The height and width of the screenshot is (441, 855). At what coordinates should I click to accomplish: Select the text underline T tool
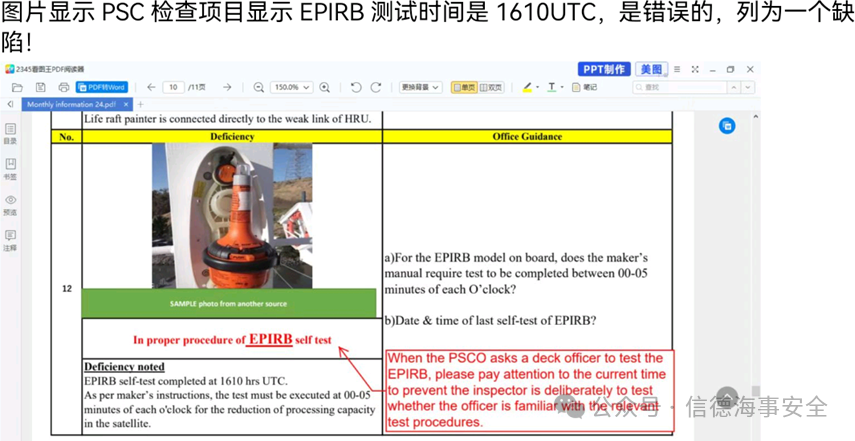tap(552, 87)
